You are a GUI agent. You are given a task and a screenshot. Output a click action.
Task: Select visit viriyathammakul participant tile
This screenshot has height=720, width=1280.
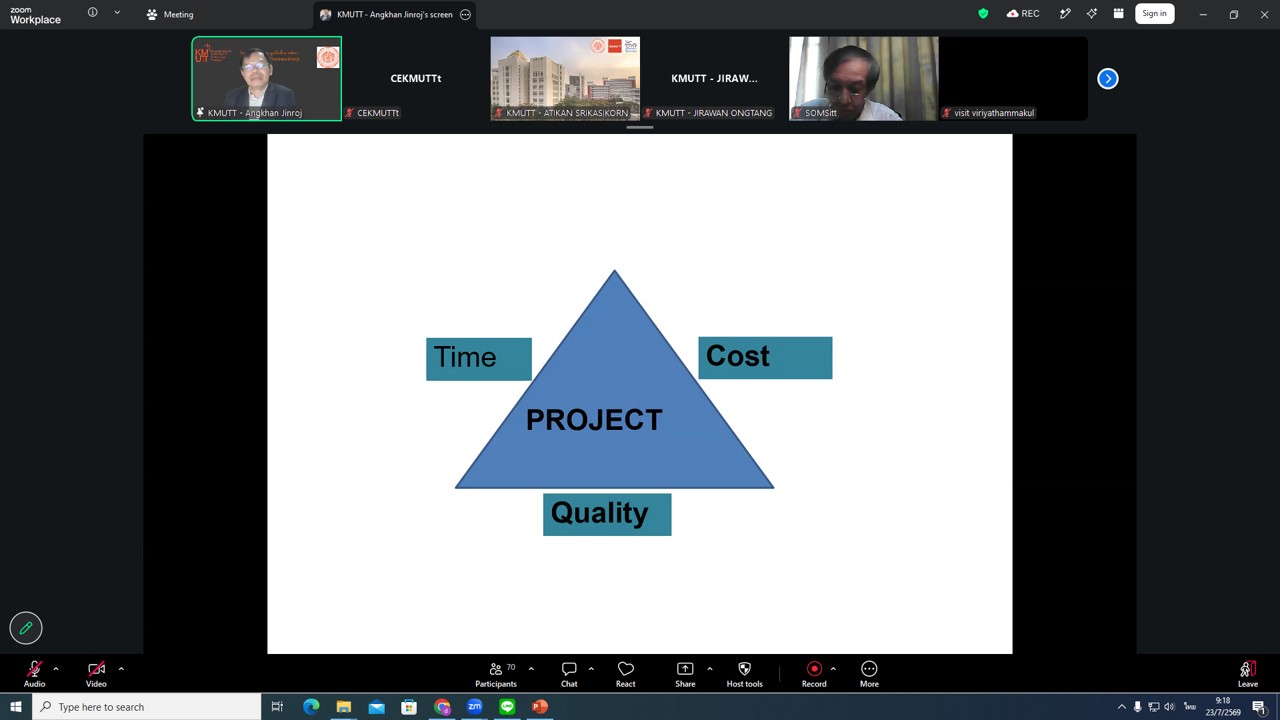pyautogui.click(x=1013, y=78)
